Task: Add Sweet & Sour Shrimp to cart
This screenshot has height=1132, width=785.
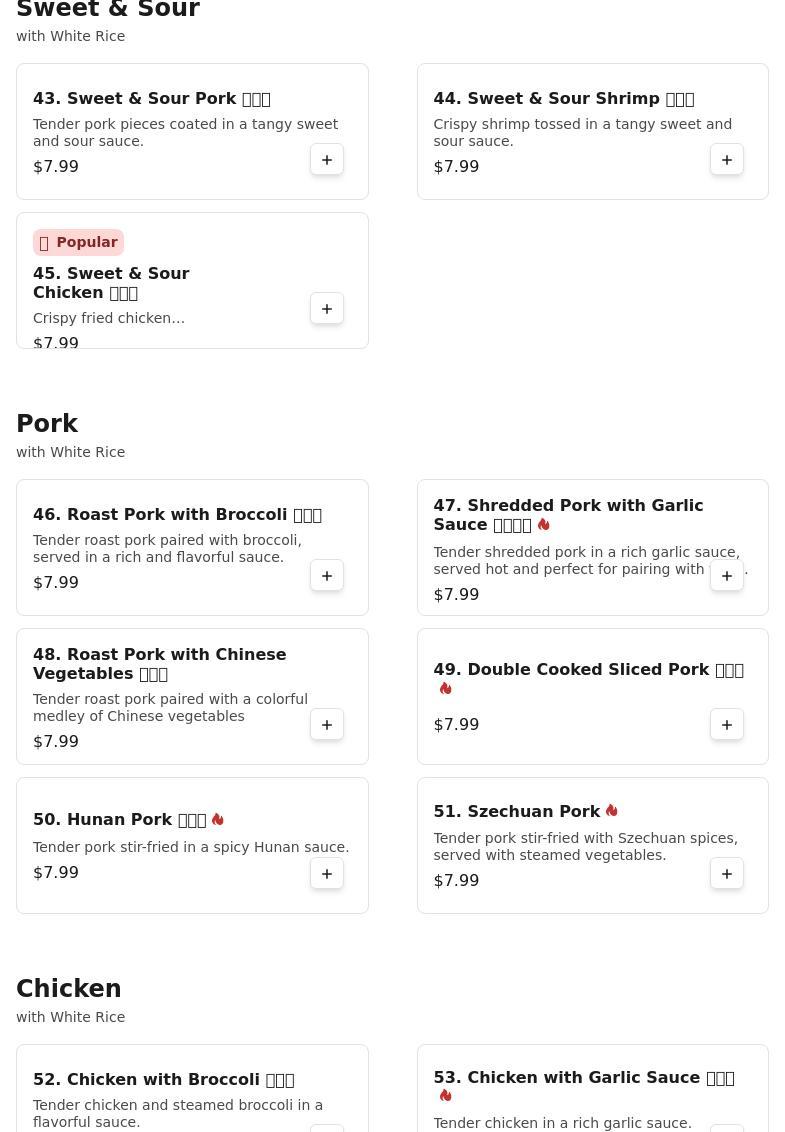Action: coord(727,160)
